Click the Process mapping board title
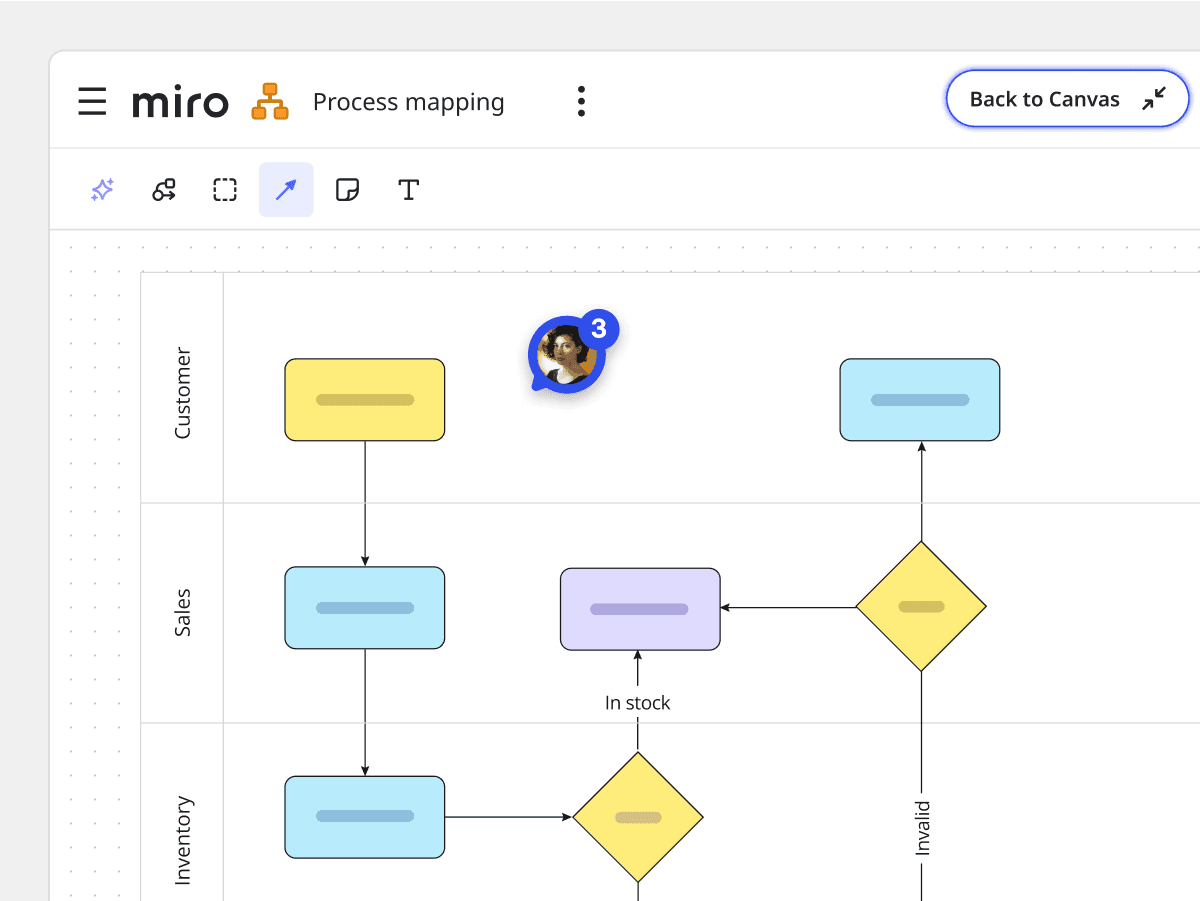This screenshot has width=1200, height=901. coord(408,102)
